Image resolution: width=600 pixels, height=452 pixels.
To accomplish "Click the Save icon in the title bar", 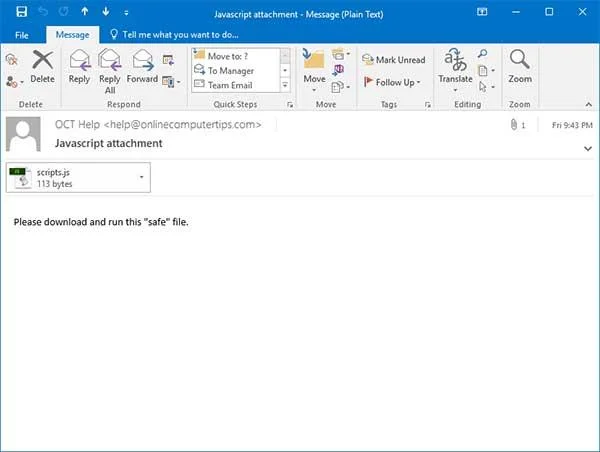I will tap(21, 12).
